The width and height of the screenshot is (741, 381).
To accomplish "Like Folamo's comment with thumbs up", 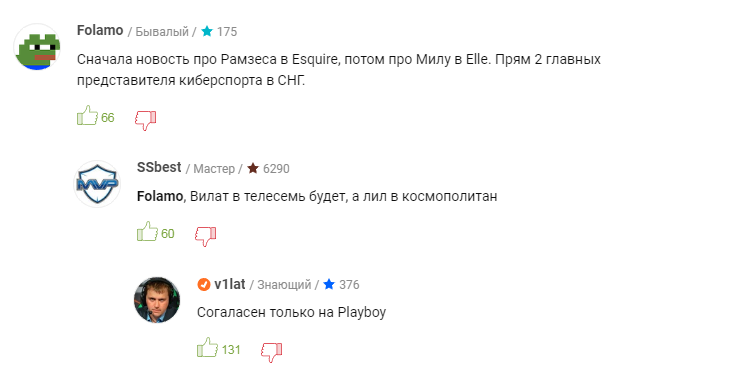I will coord(87,116).
